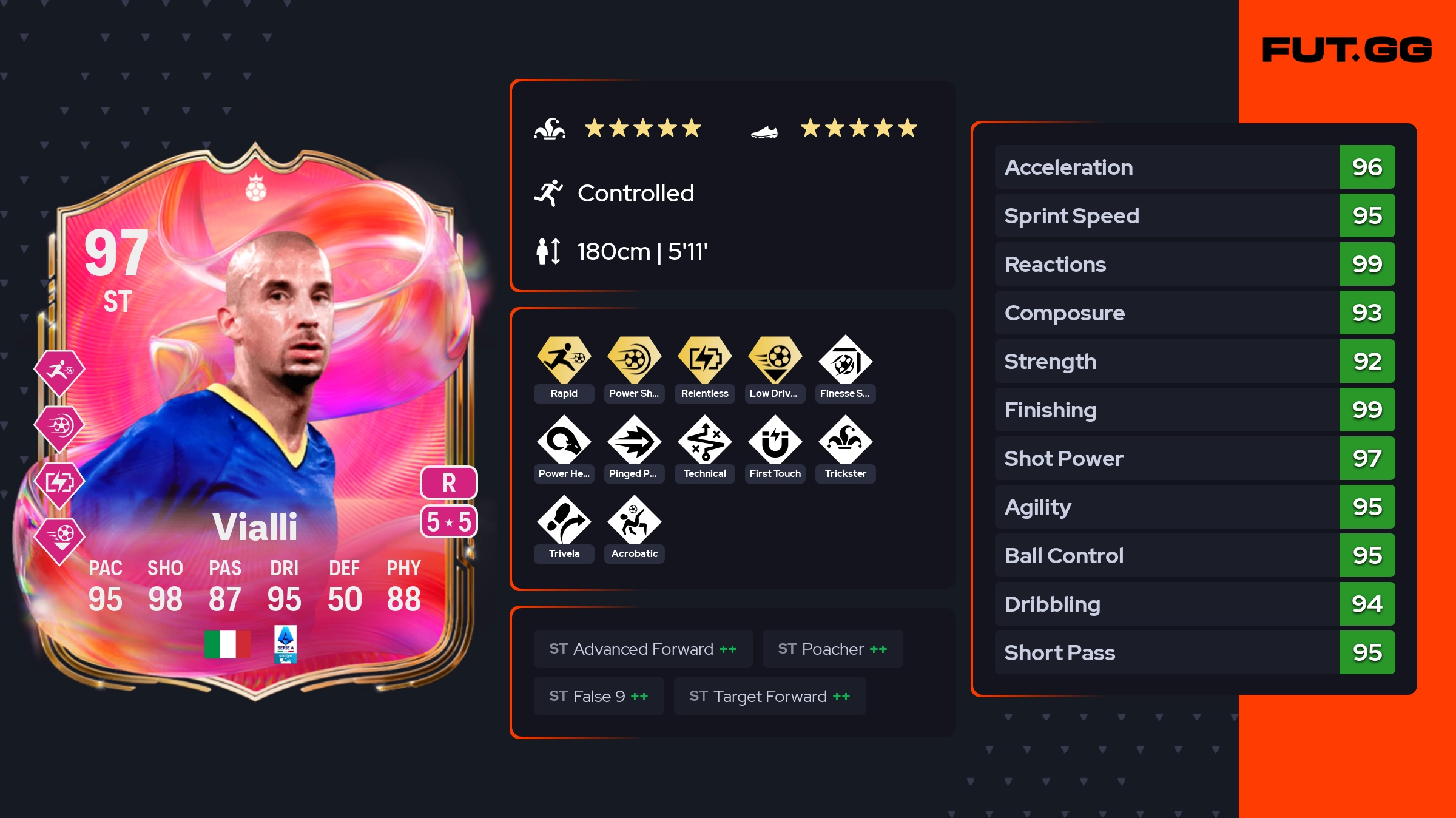The height and width of the screenshot is (818, 1456).
Task: Click the Trivela playstyle icon
Action: coord(564,521)
